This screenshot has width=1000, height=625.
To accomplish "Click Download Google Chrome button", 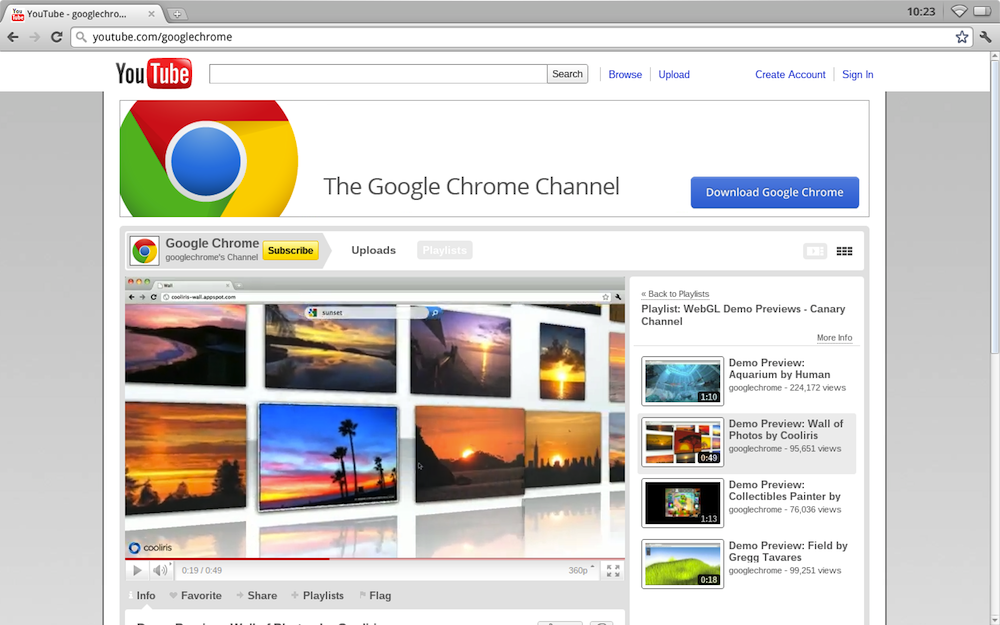I will coord(774,193).
